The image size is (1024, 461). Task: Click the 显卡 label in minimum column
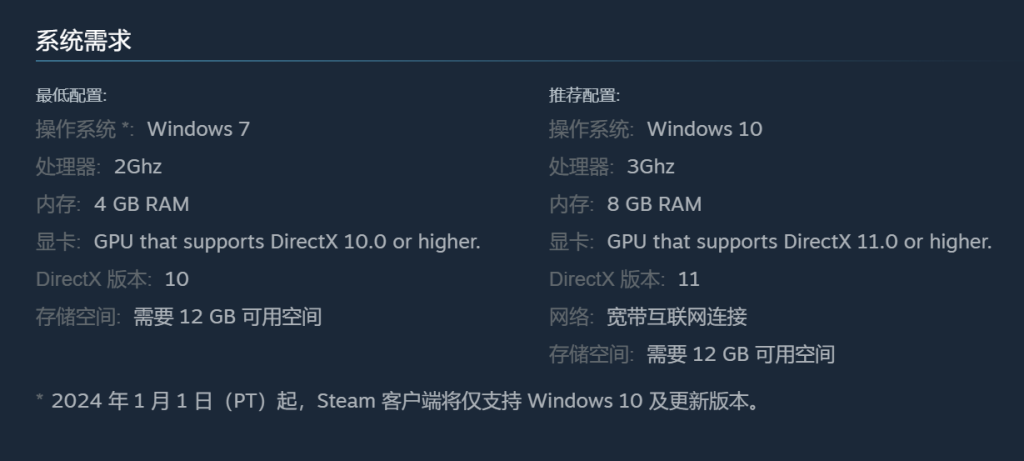(57, 242)
